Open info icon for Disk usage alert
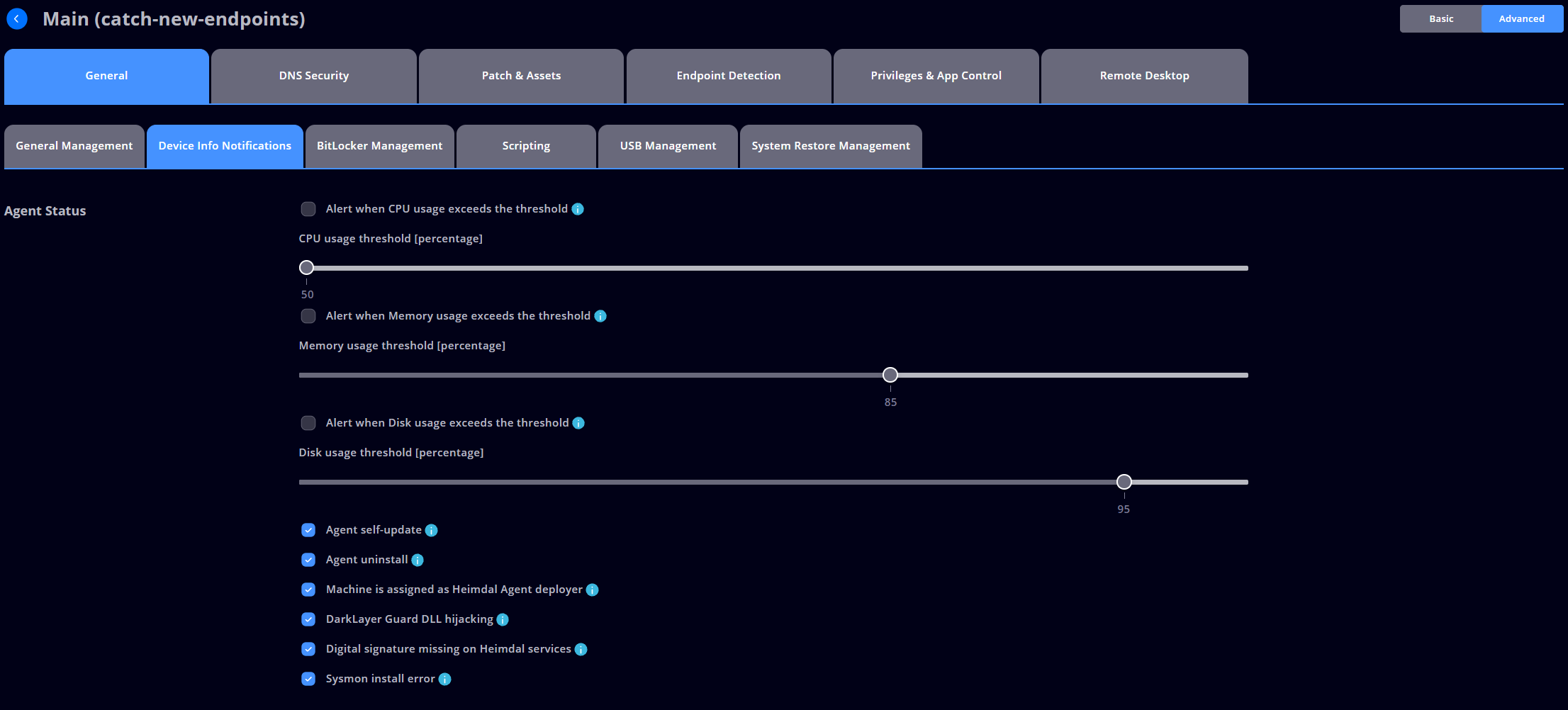The width and height of the screenshot is (1568, 710). [578, 423]
